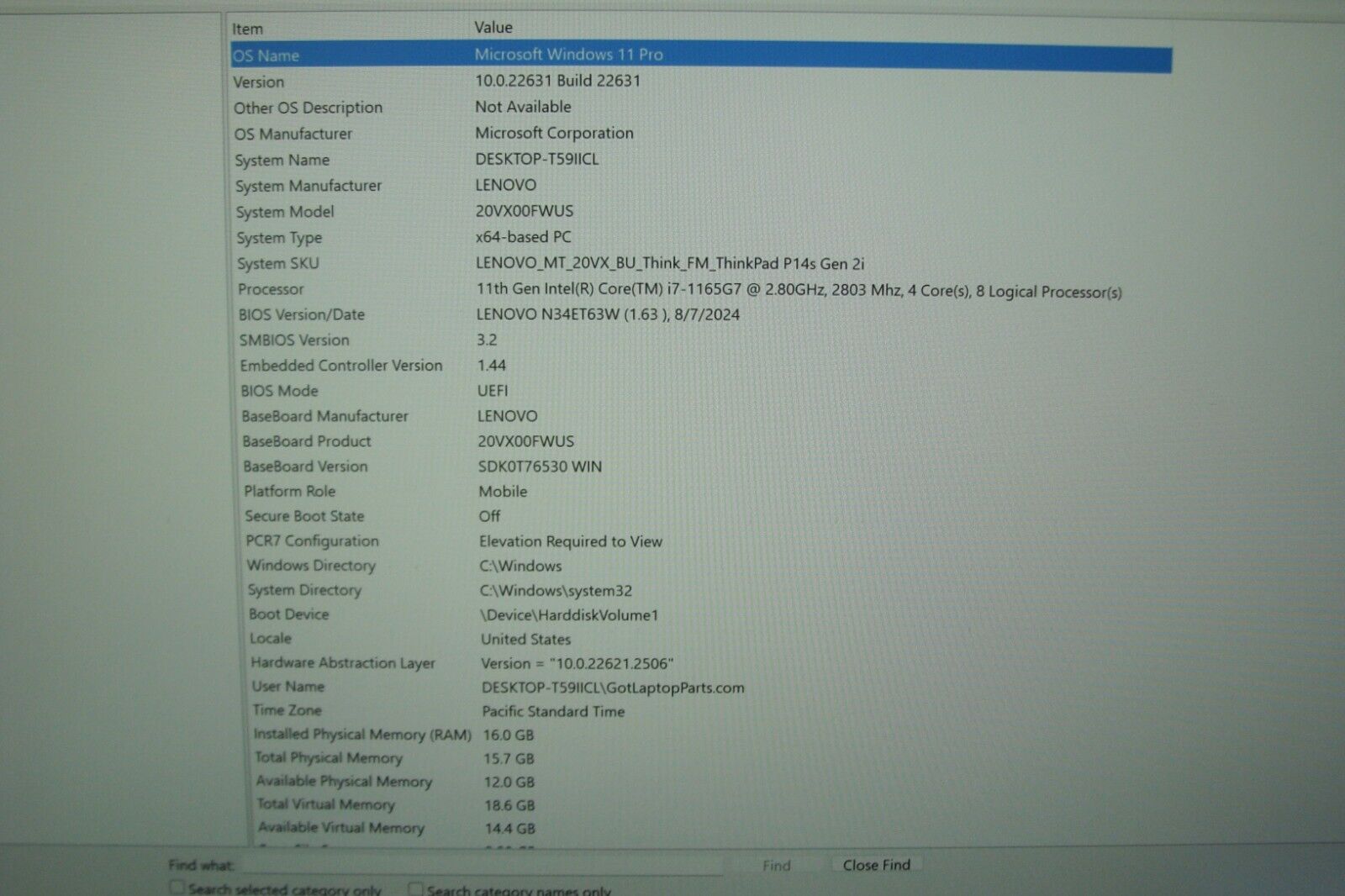Select the System Name row
1345x896 pixels.
[701, 160]
